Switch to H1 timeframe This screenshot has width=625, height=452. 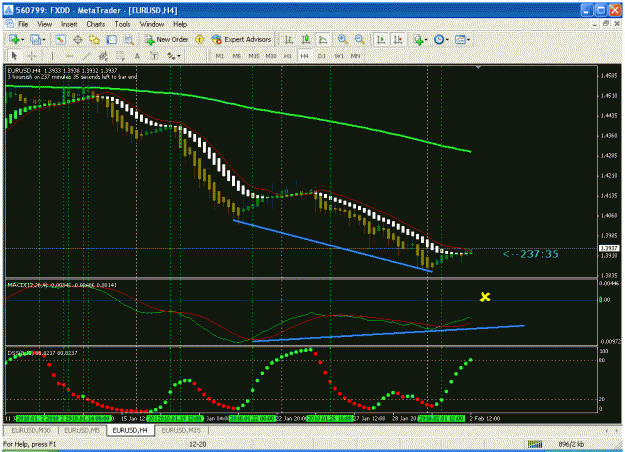pos(287,56)
